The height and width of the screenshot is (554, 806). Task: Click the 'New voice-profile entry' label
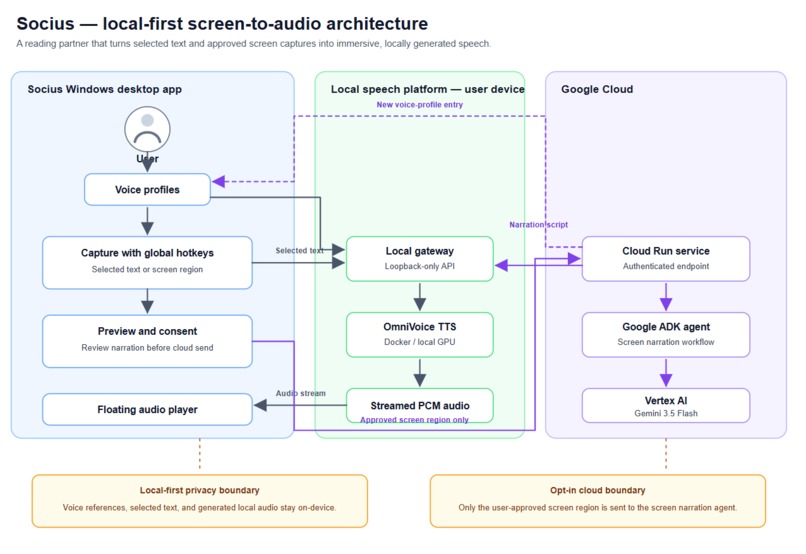click(419, 105)
